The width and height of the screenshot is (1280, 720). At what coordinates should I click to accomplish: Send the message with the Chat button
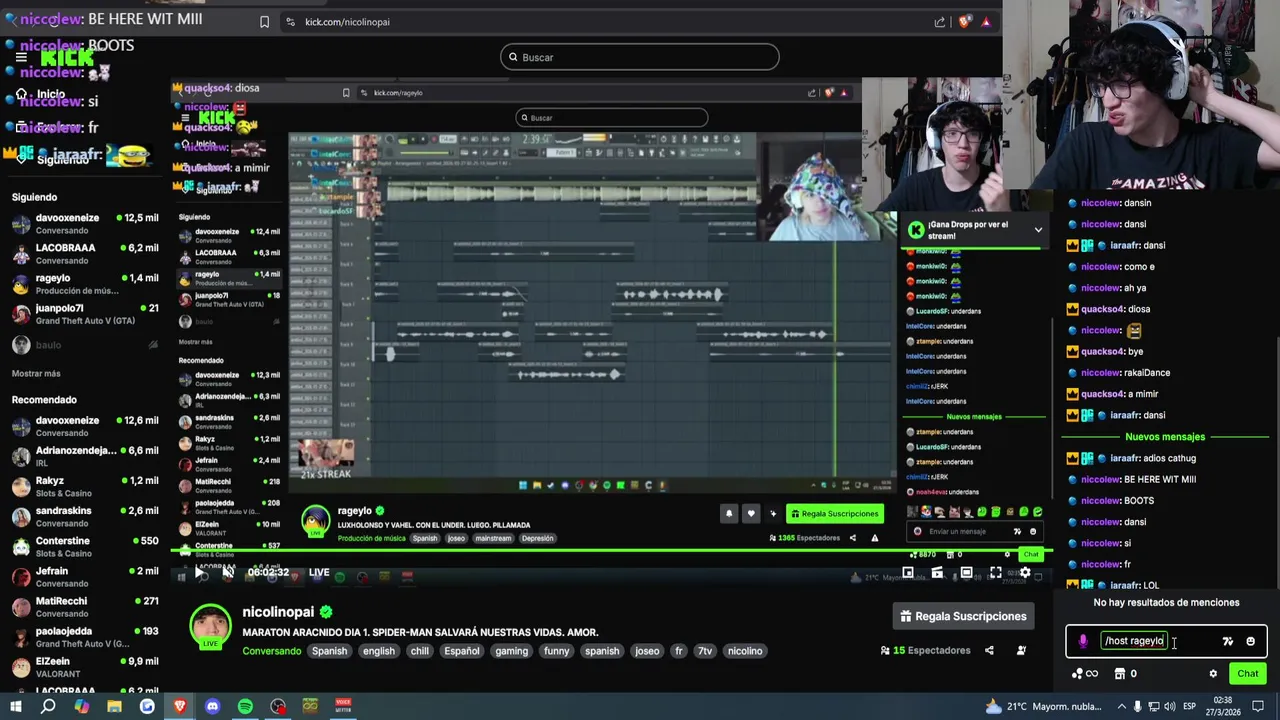(x=1247, y=674)
